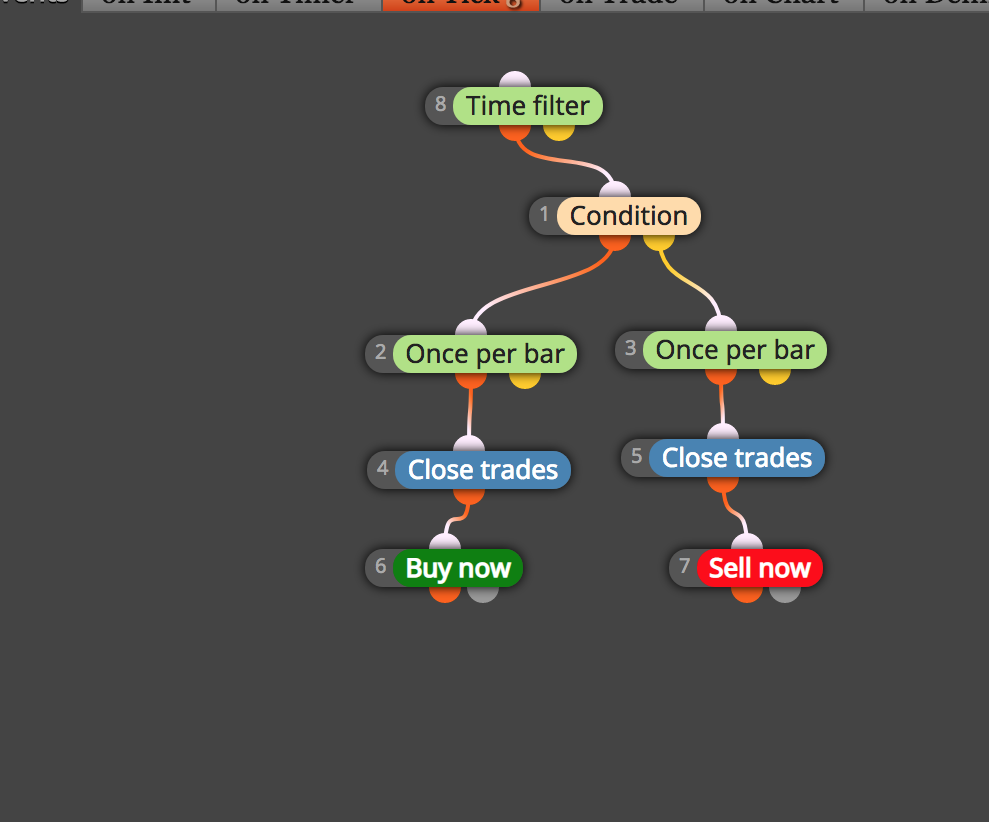Click the orange output connector under Sell now
Image resolution: width=989 pixels, height=822 pixels.
[x=747, y=595]
